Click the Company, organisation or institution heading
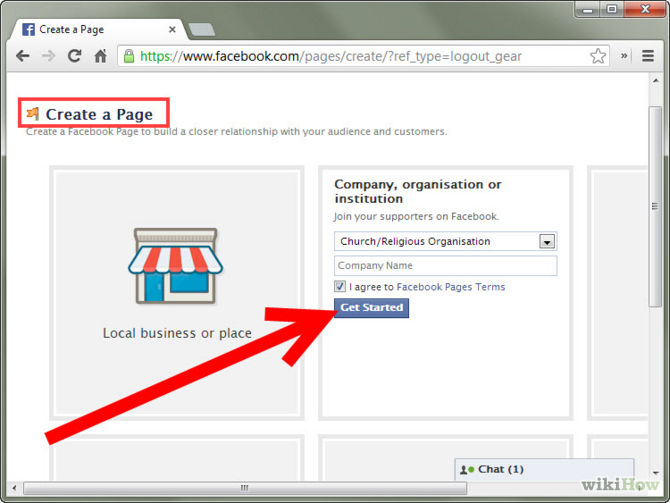Image resolution: width=670 pixels, height=503 pixels. pyautogui.click(x=418, y=191)
